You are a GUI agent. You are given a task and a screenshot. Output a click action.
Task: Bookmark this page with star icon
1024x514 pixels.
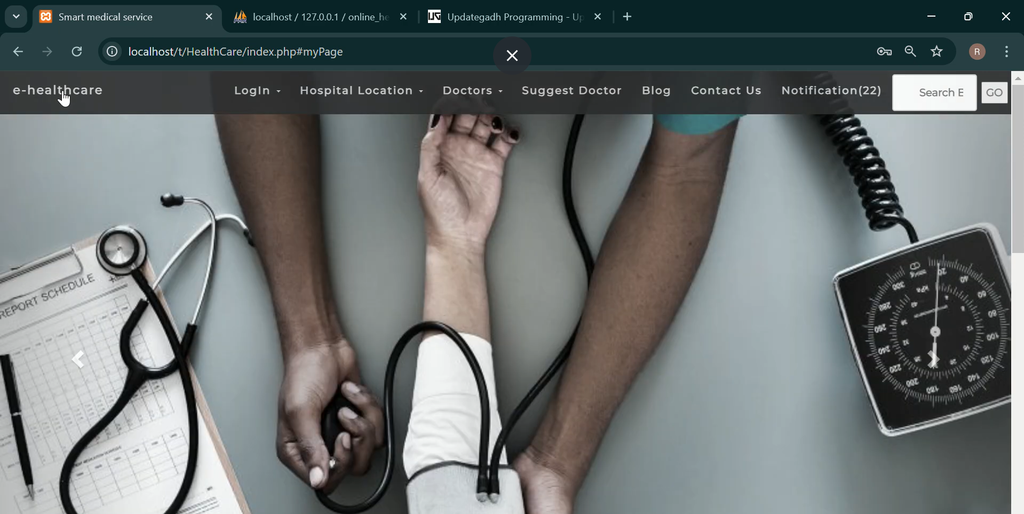point(936,52)
